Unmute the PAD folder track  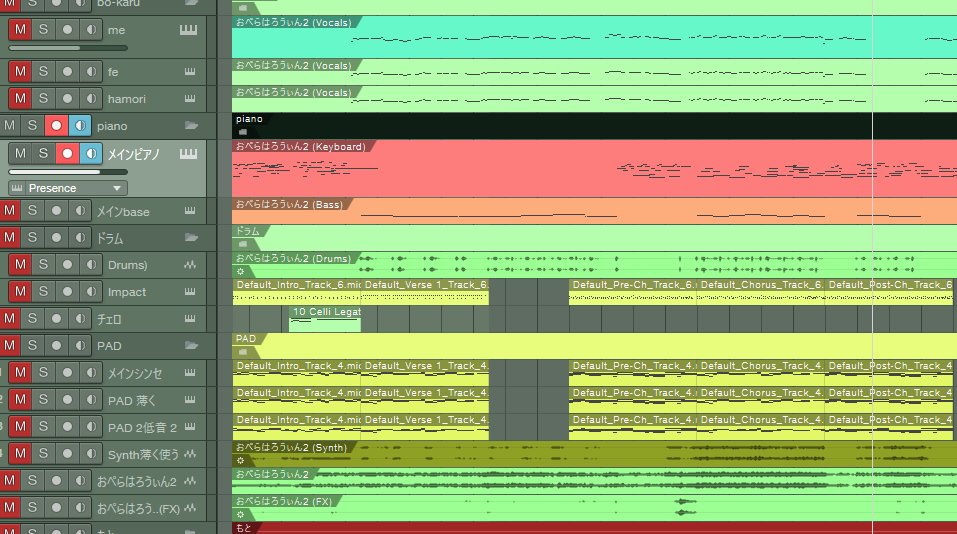(x=10, y=345)
